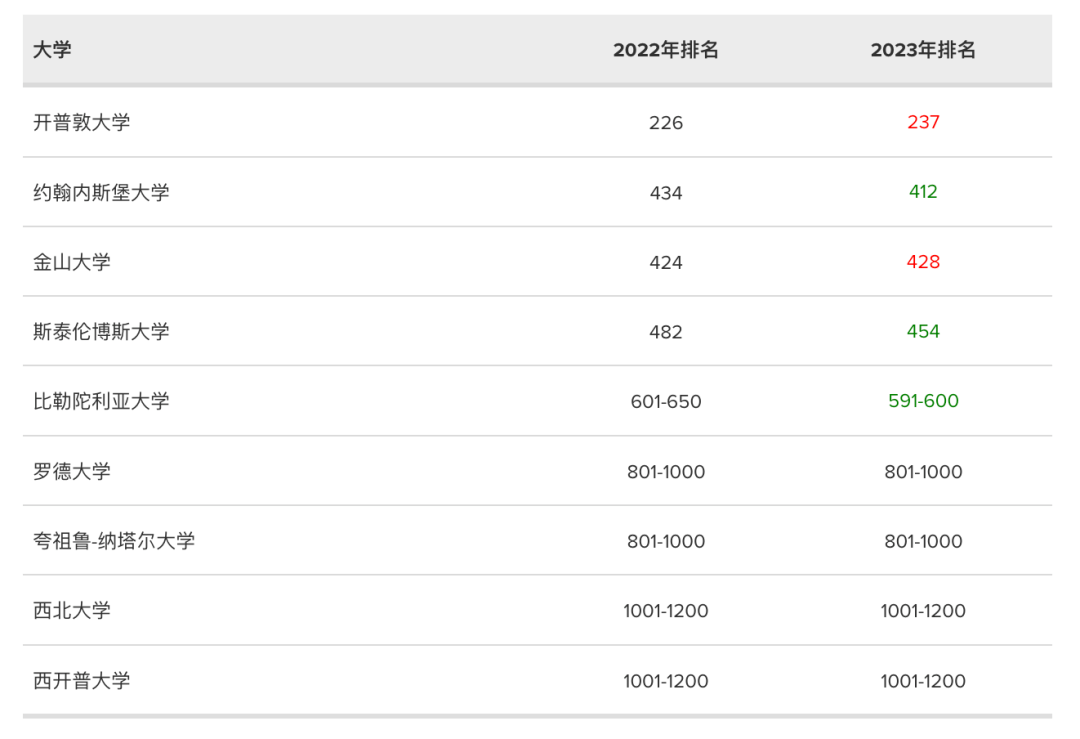
Task: Select 约翰内斯堡大学 in the table
Action: coord(101,192)
